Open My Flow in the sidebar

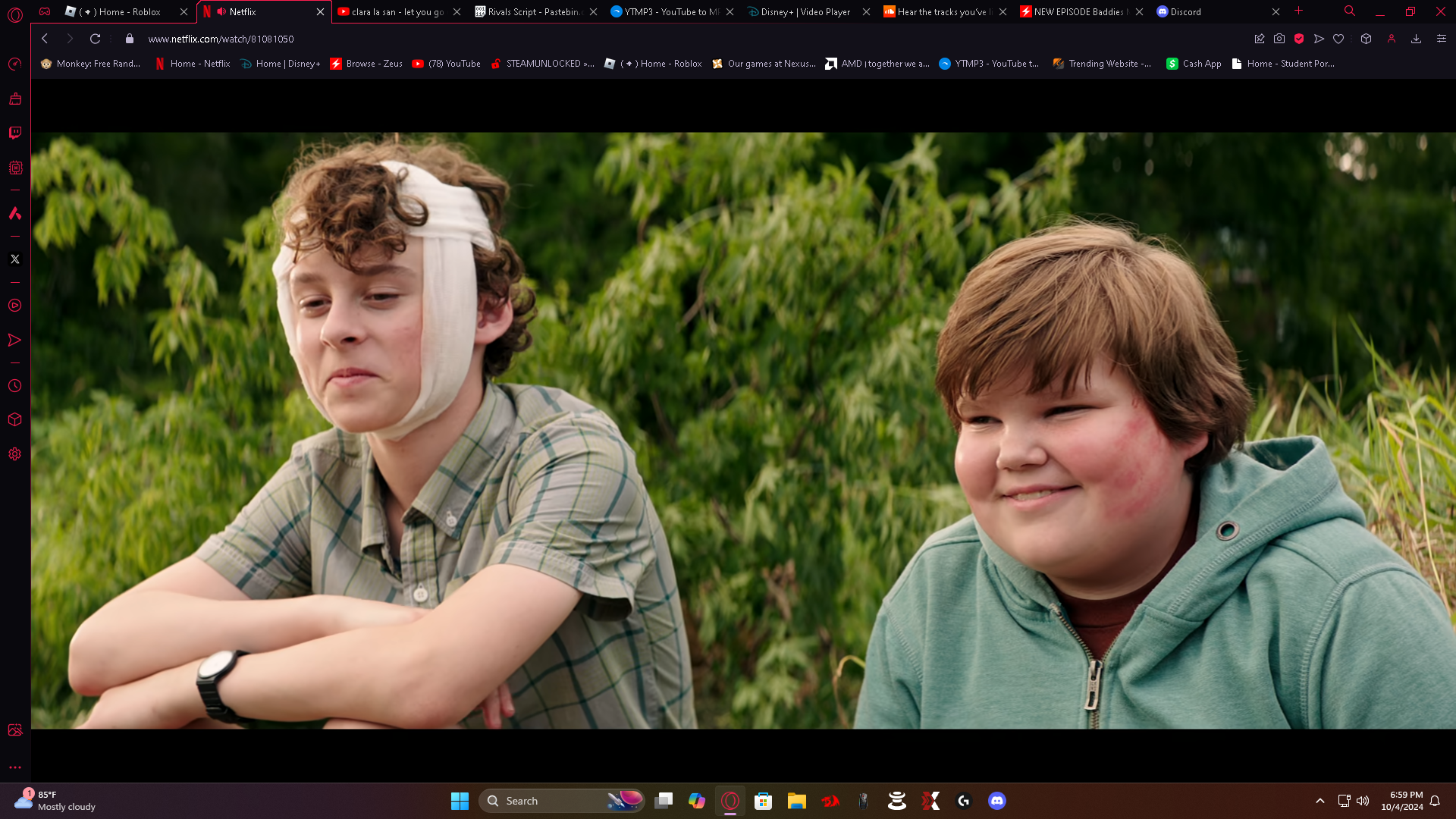pyautogui.click(x=15, y=340)
